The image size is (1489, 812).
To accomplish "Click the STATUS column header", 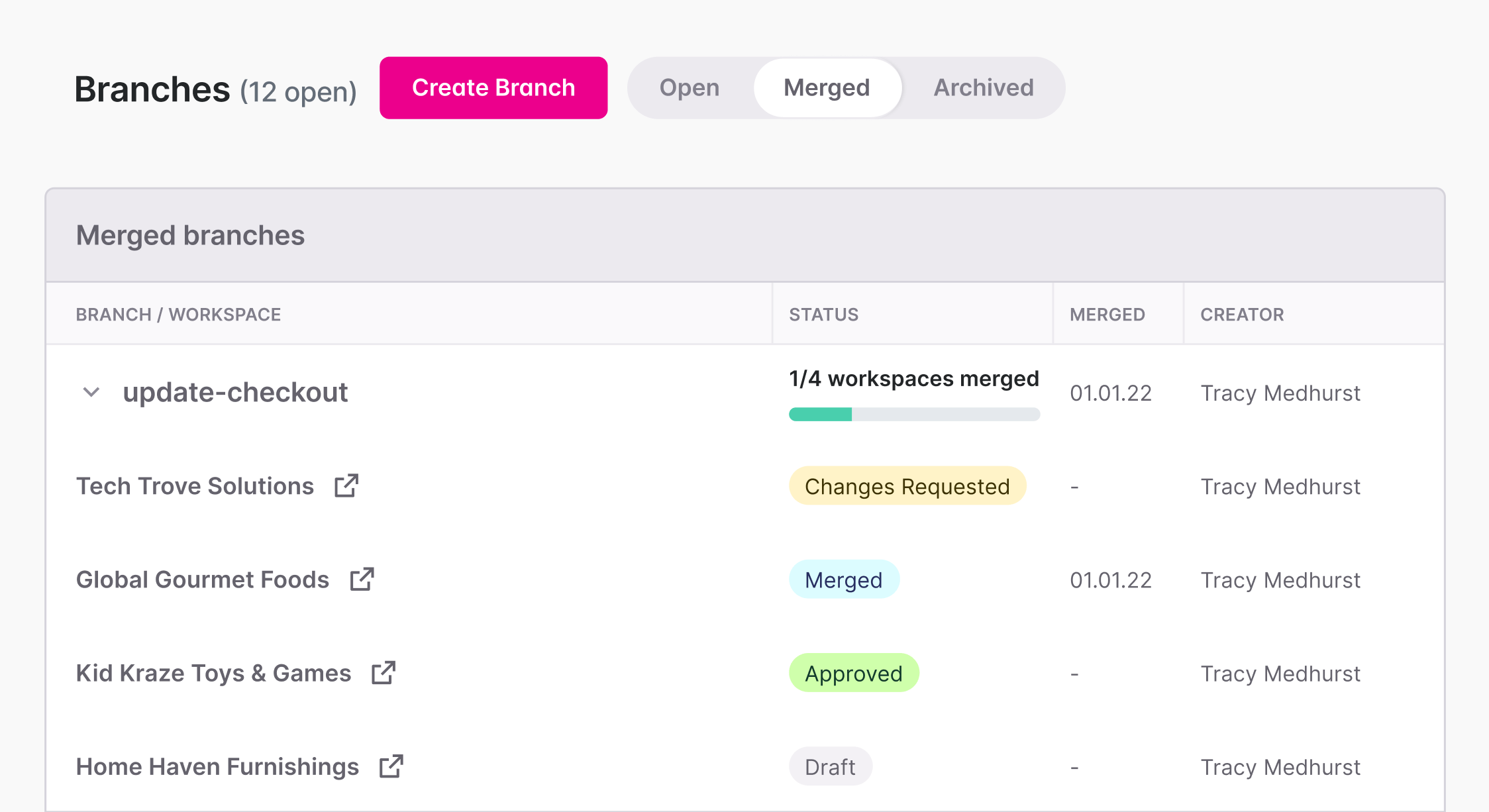I will [x=823, y=314].
